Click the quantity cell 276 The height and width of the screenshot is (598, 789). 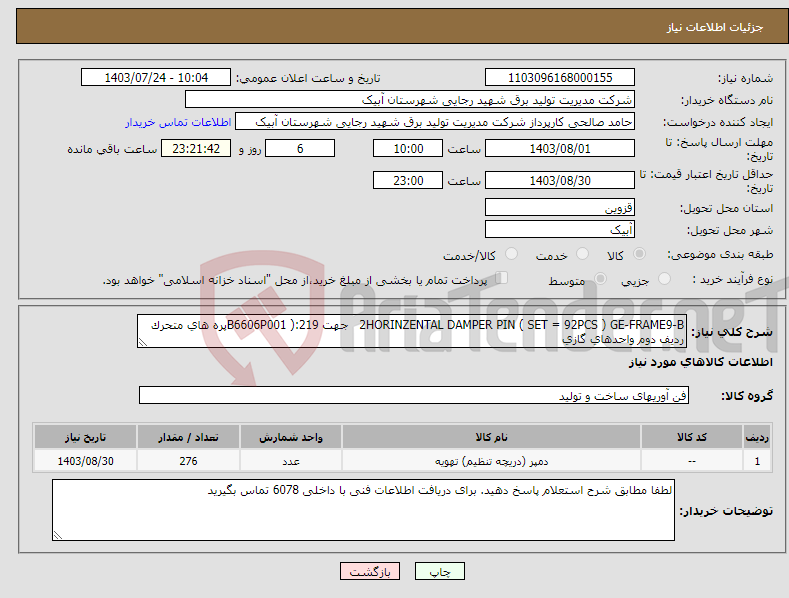click(188, 461)
